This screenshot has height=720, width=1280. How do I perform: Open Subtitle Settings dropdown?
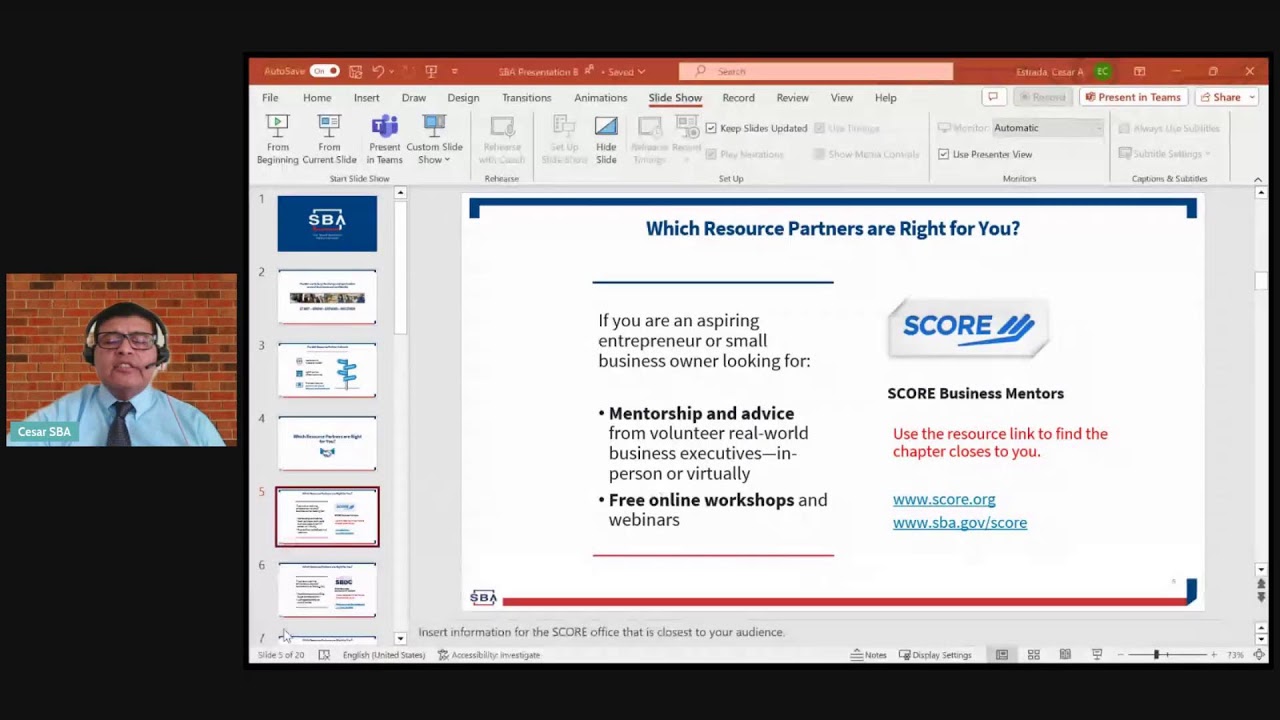click(x=1165, y=154)
